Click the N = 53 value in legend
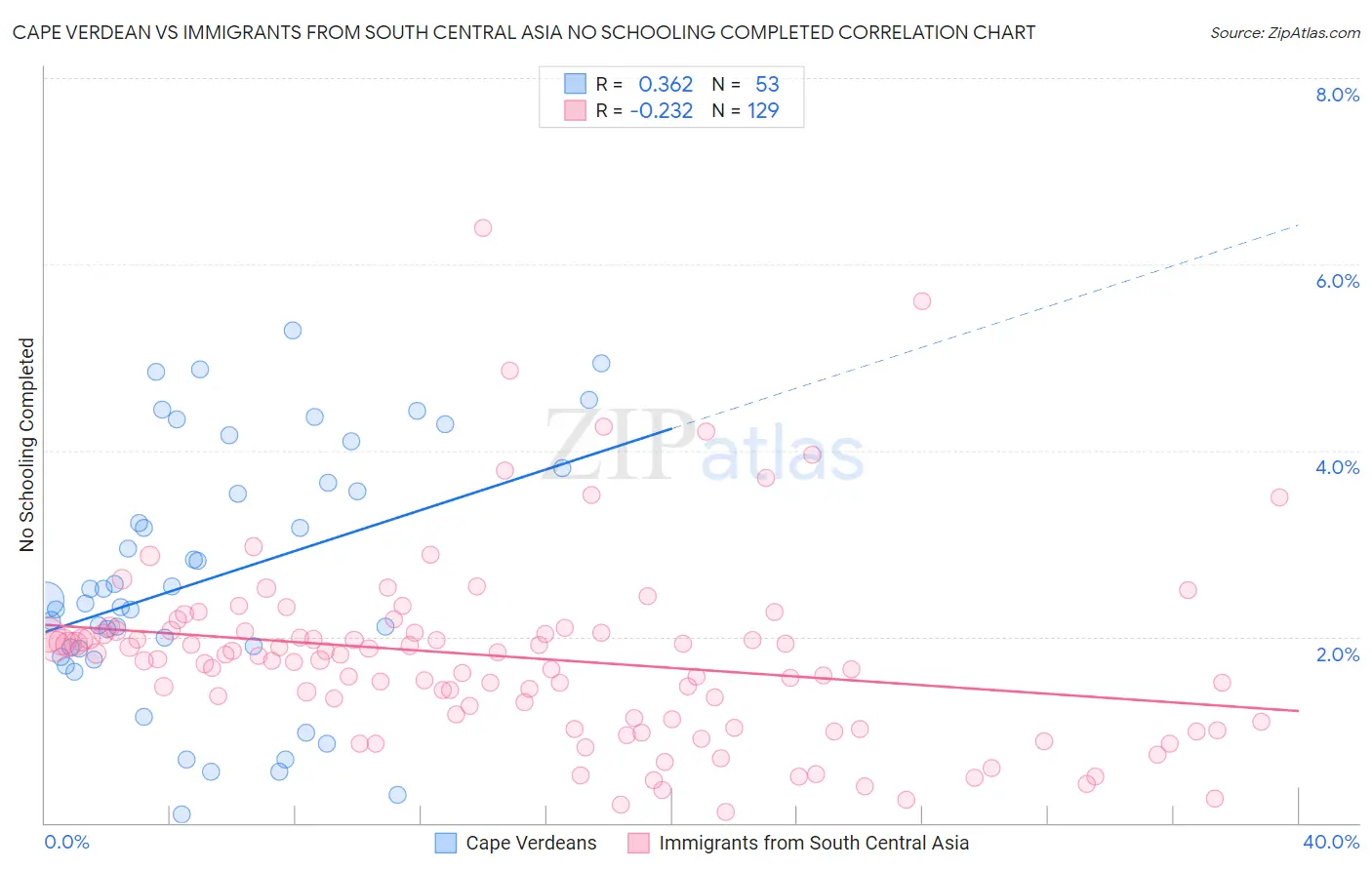The height and width of the screenshot is (870, 1372). tap(746, 84)
